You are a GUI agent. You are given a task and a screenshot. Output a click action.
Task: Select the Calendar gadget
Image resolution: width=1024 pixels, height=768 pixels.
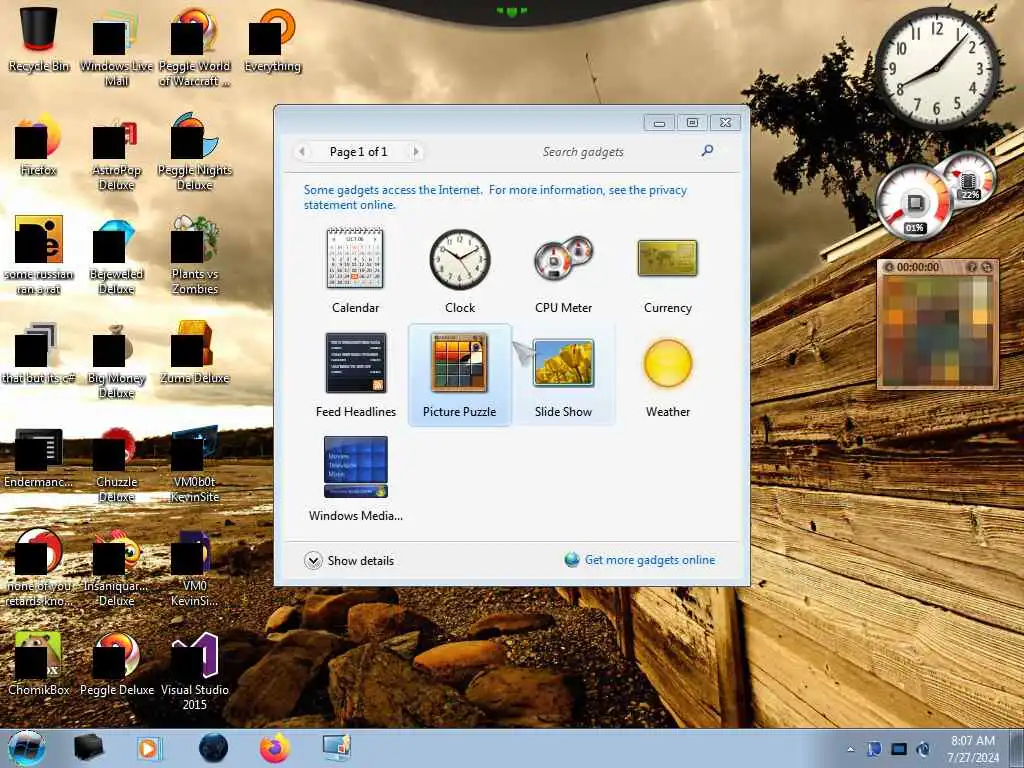tap(355, 270)
